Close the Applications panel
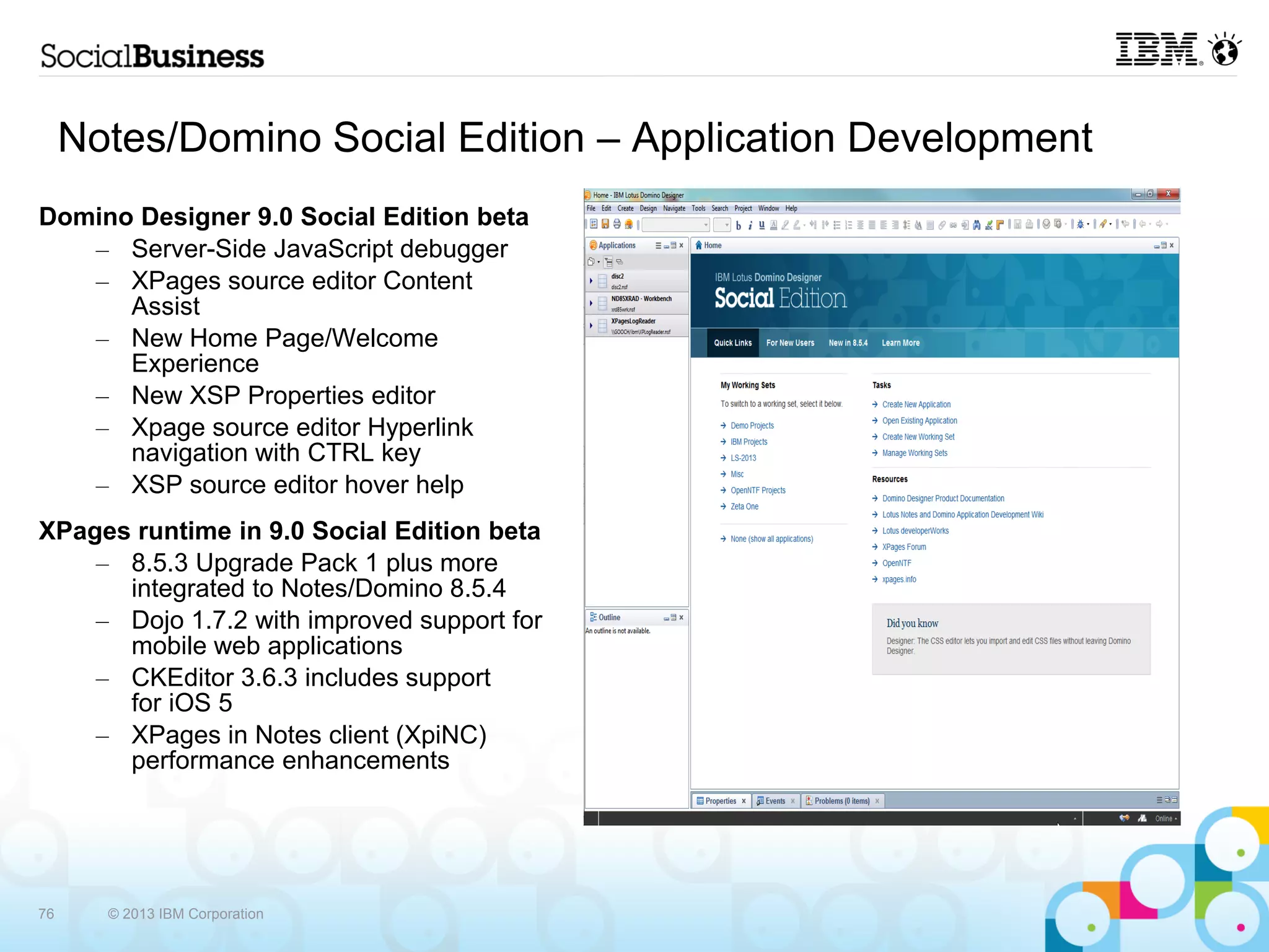The height and width of the screenshot is (952, 1269). coord(681,245)
